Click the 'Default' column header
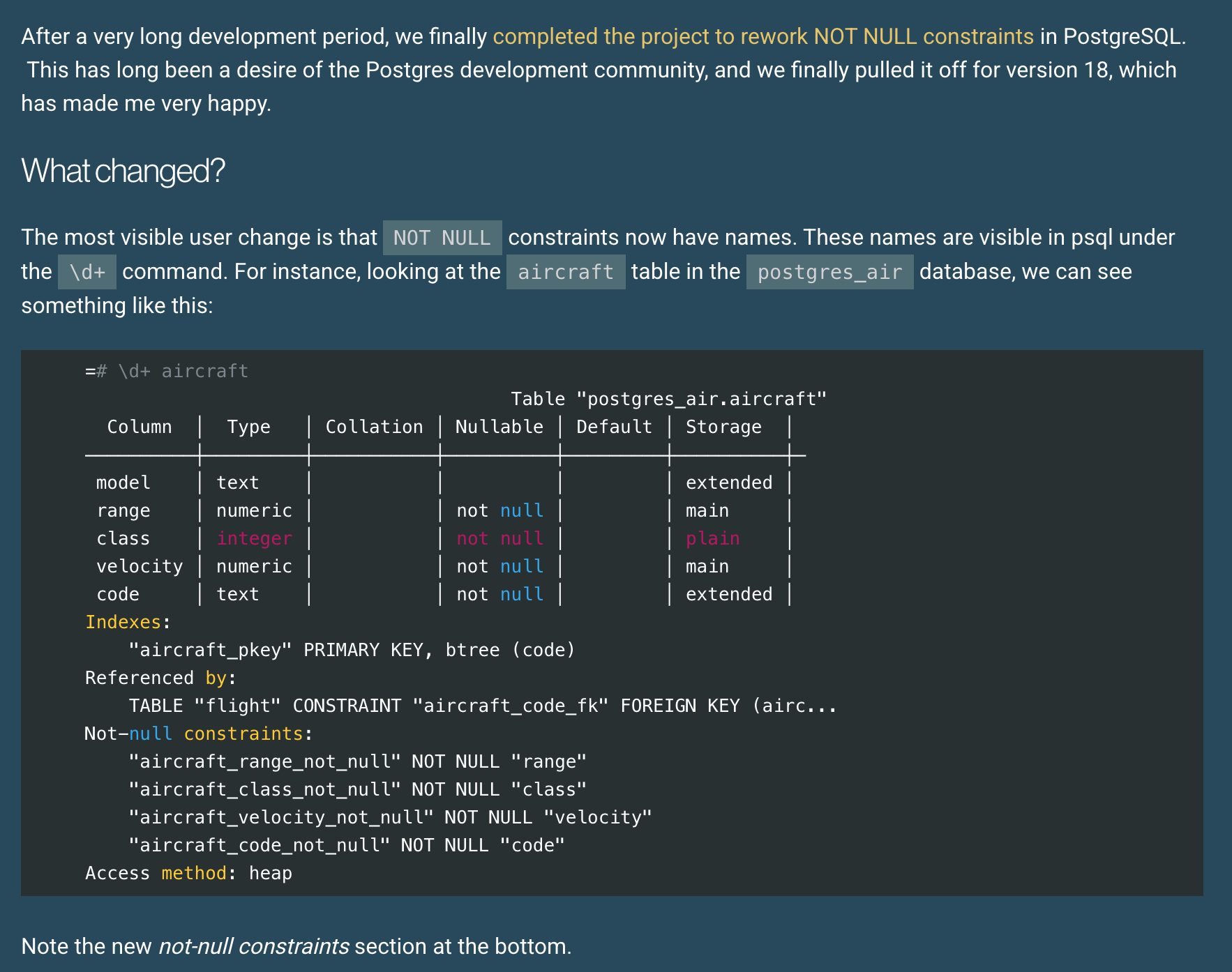This screenshot has height=972, width=1232. coord(615,427)
